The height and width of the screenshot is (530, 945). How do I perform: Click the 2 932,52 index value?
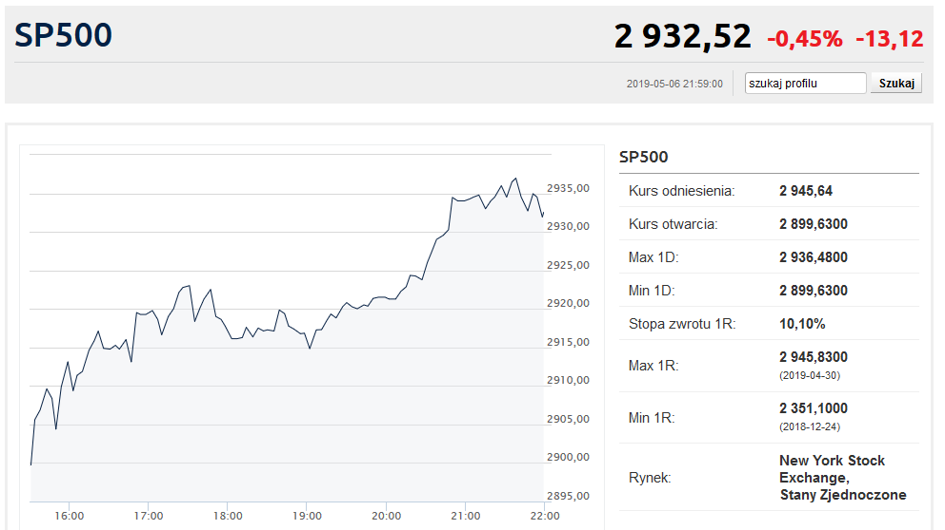pyautogui.click(x=682, y=37)
